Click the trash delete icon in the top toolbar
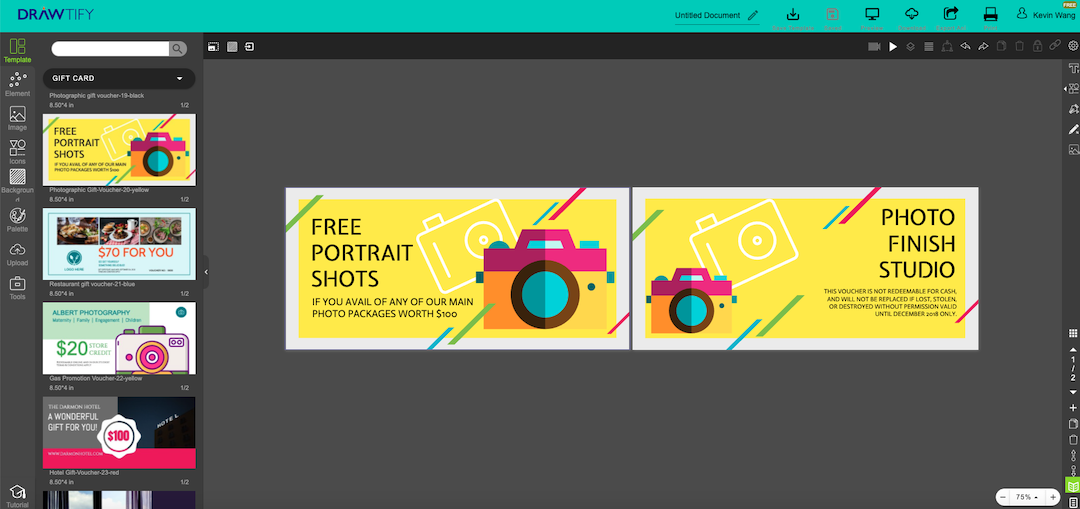Screen dimensions: 1080x509 coord(1019,47)
